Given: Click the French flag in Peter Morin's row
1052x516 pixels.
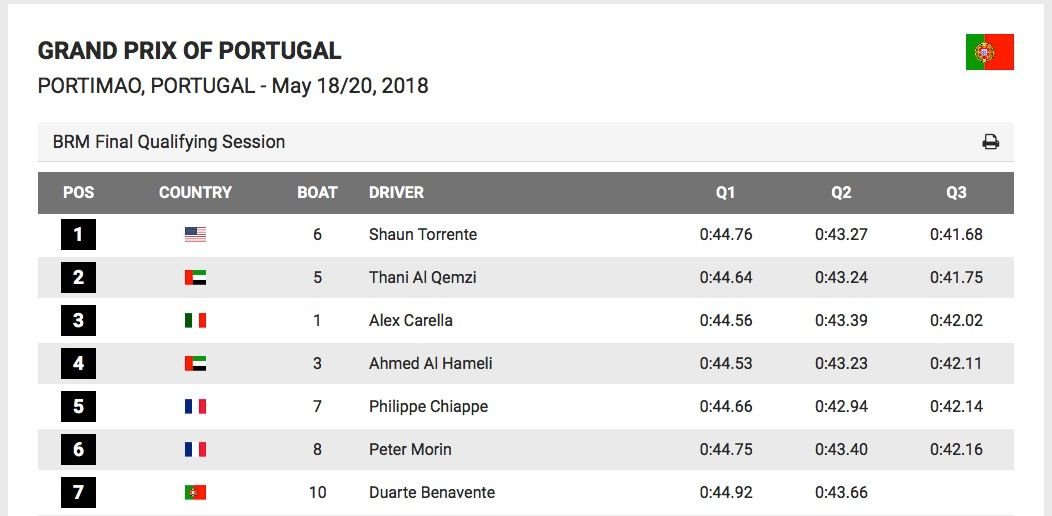Looking at the screenshot, I should tap(195, 449).
